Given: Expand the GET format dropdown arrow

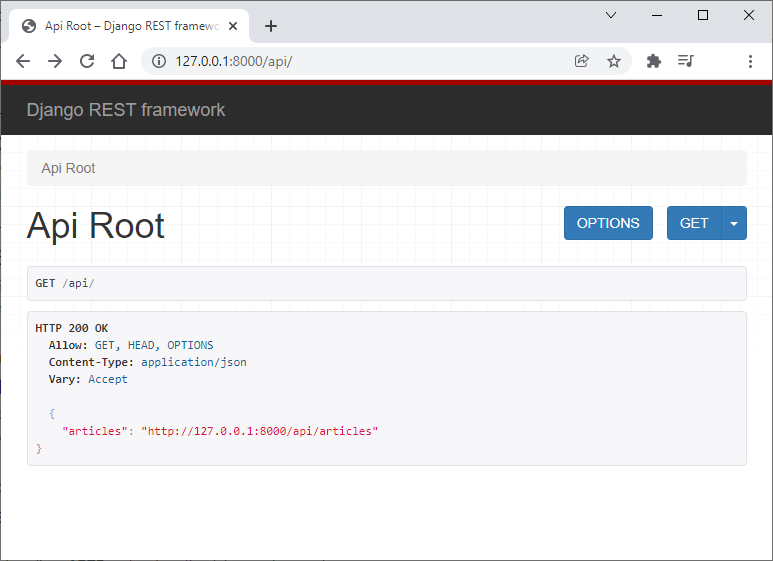Looking at the screenshot, I should click(x=734, y=223).
